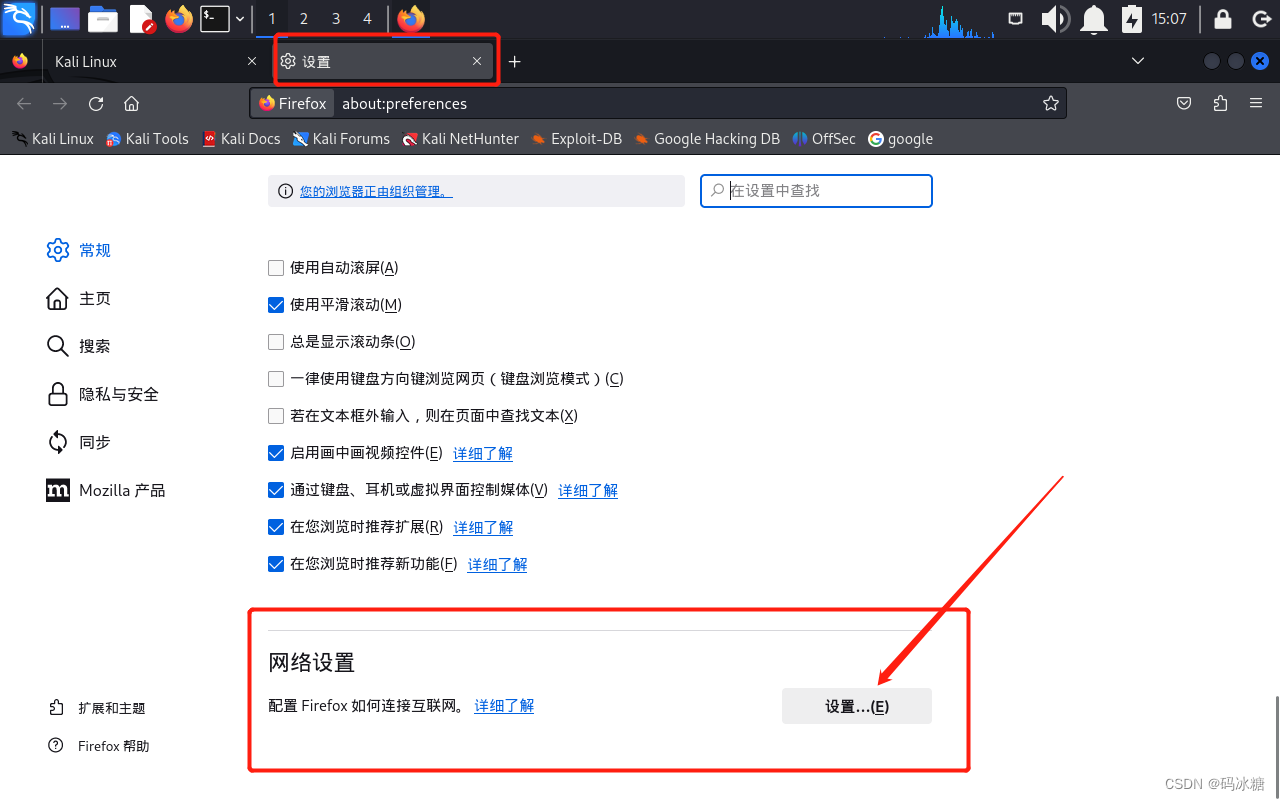Open the Kali NetHunter bookmark

tap(461, 139)
